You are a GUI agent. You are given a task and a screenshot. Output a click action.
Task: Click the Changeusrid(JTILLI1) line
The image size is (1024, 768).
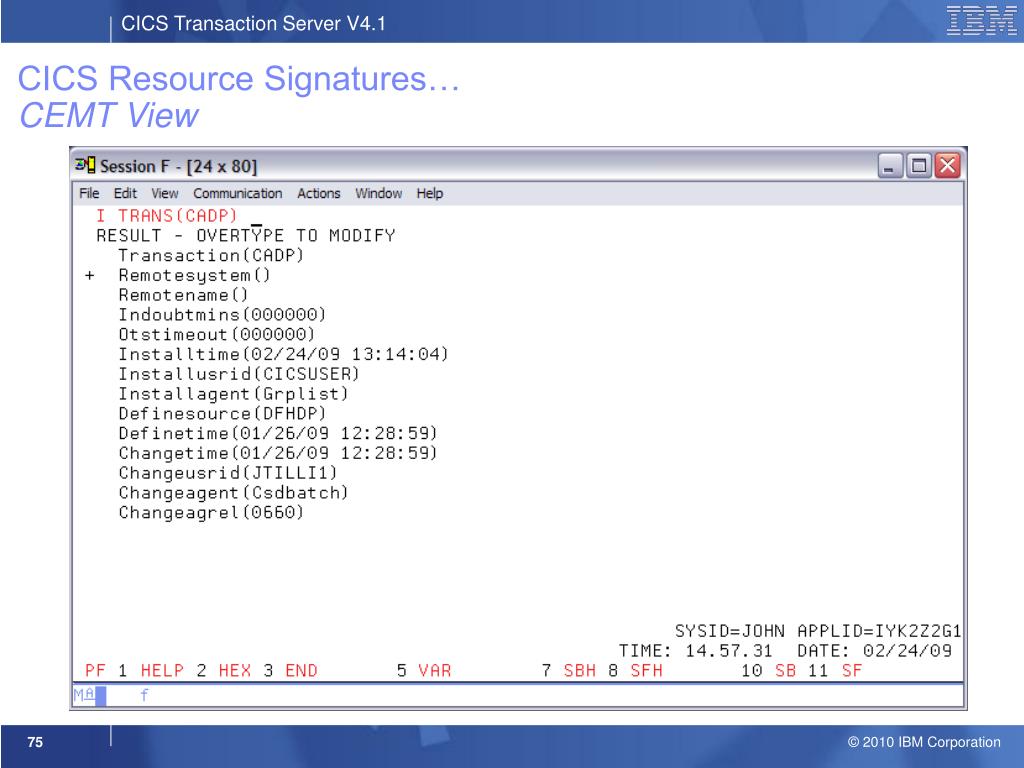(x=228, y=472)
